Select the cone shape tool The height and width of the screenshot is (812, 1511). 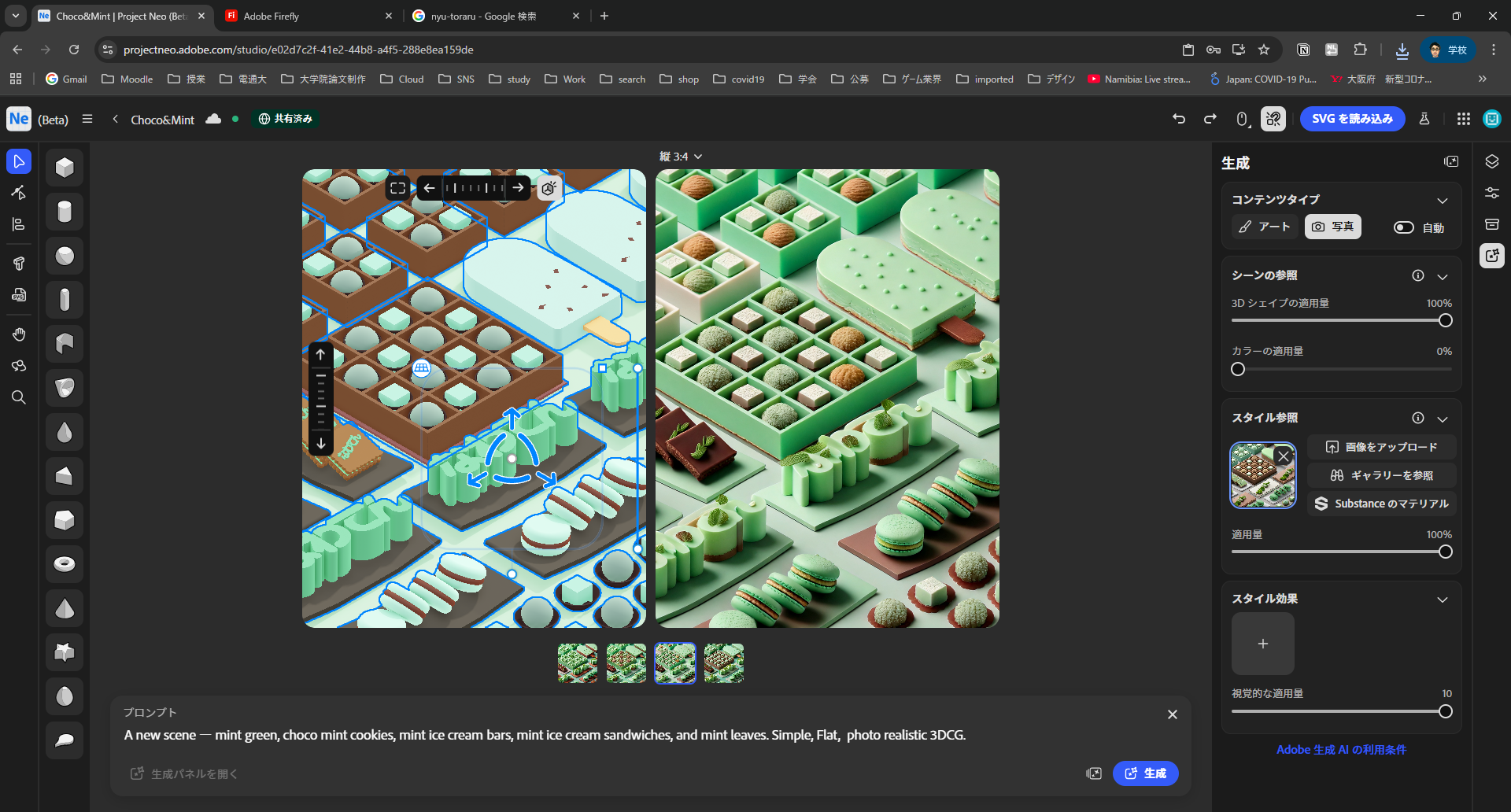65,608
